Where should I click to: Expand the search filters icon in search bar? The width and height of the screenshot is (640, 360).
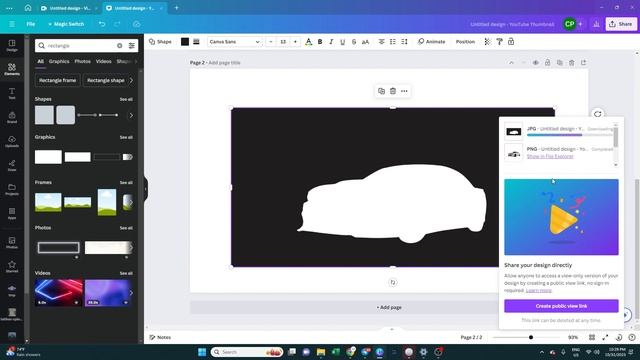coord(131,46)
